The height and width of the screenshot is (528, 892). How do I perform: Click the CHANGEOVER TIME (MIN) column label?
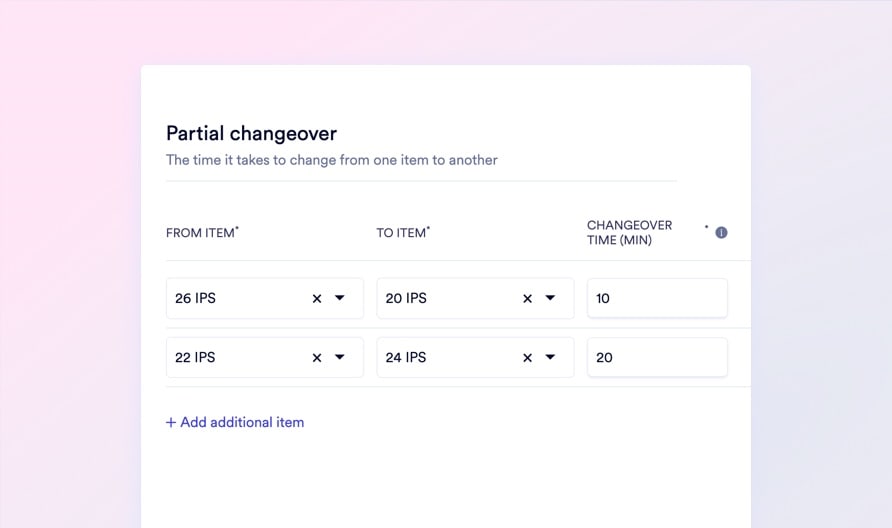629,233
